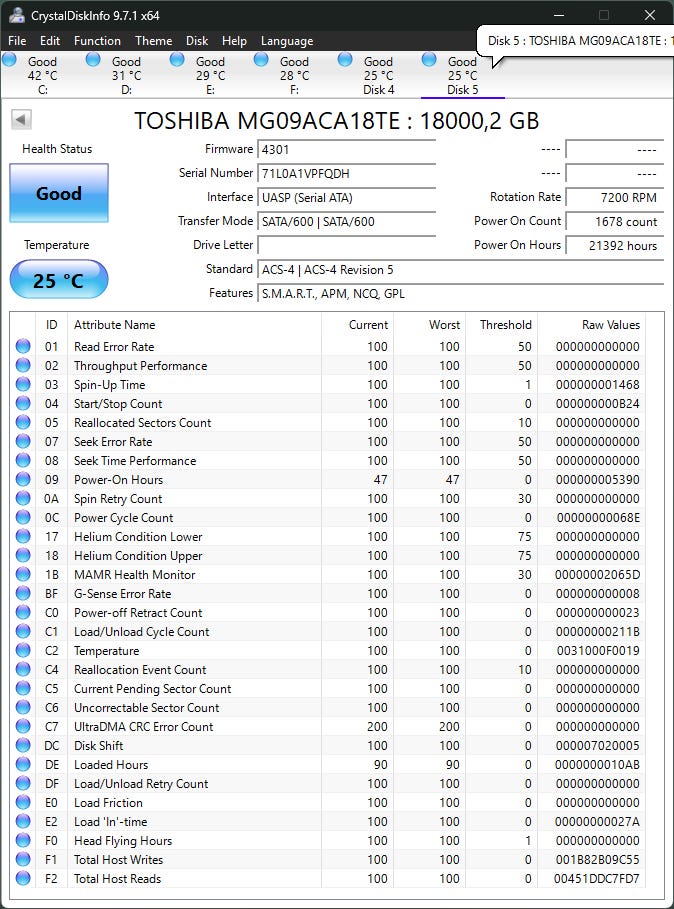The image size is (674, 909).
Task: Select the Disk 5 tab
Action: coord(462,75)
